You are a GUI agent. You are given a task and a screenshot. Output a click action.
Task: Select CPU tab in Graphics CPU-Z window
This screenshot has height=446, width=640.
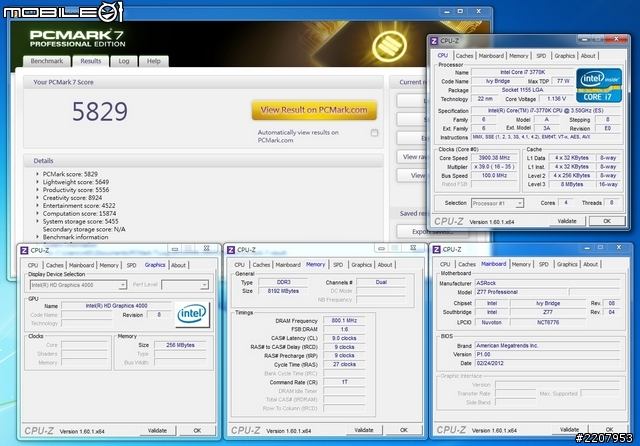pos(33,265)
